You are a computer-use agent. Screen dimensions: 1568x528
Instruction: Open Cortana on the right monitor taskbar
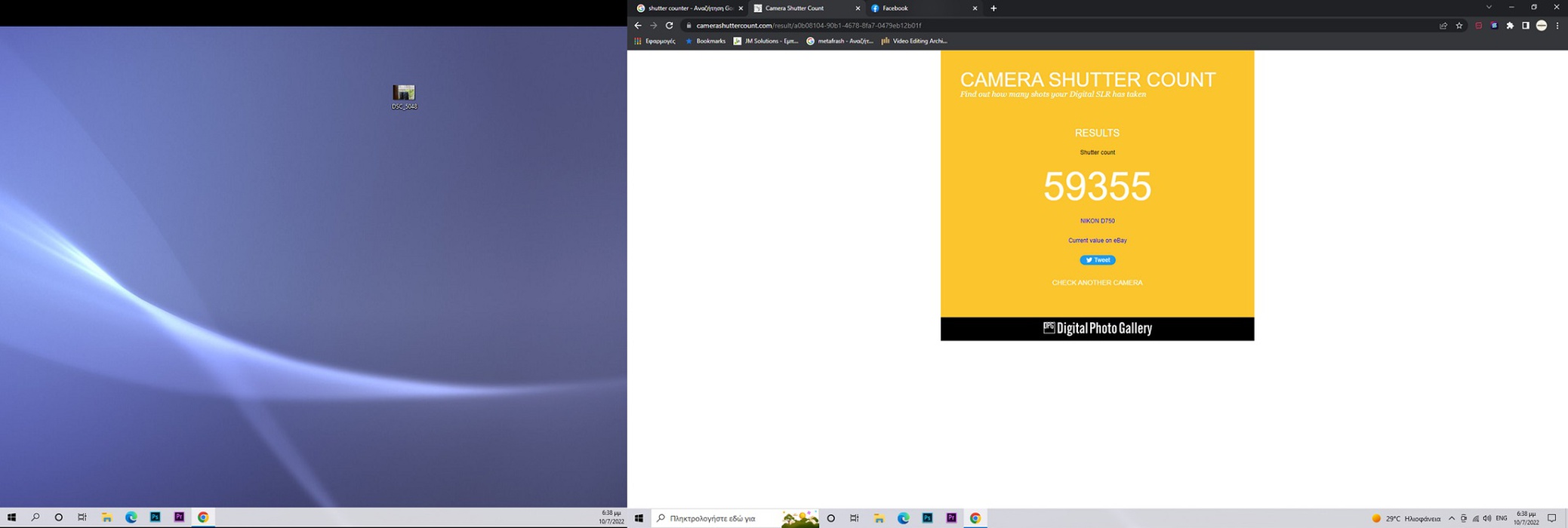point(831,518)
